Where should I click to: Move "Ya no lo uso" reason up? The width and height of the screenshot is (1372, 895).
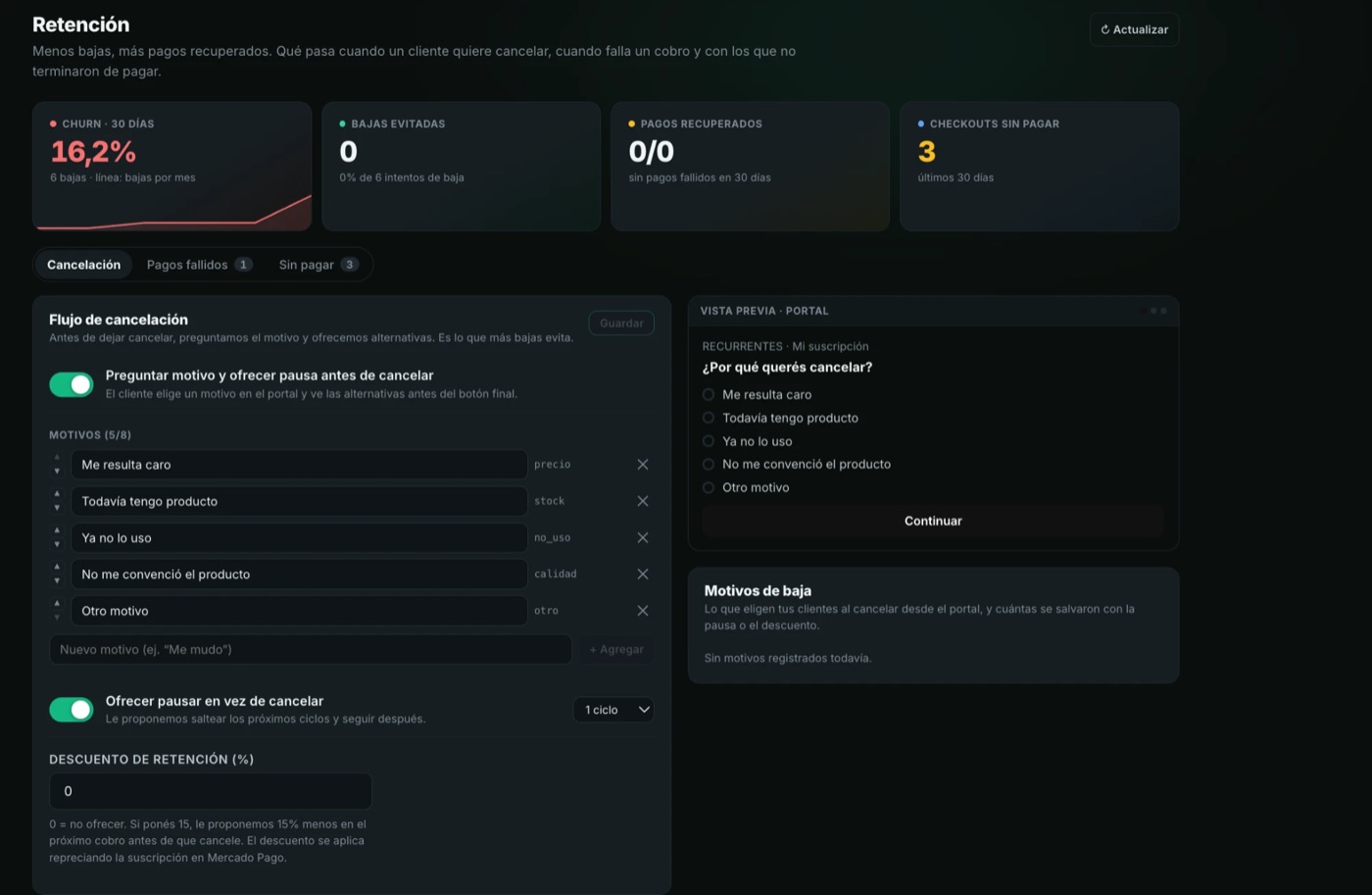(57, 530)
